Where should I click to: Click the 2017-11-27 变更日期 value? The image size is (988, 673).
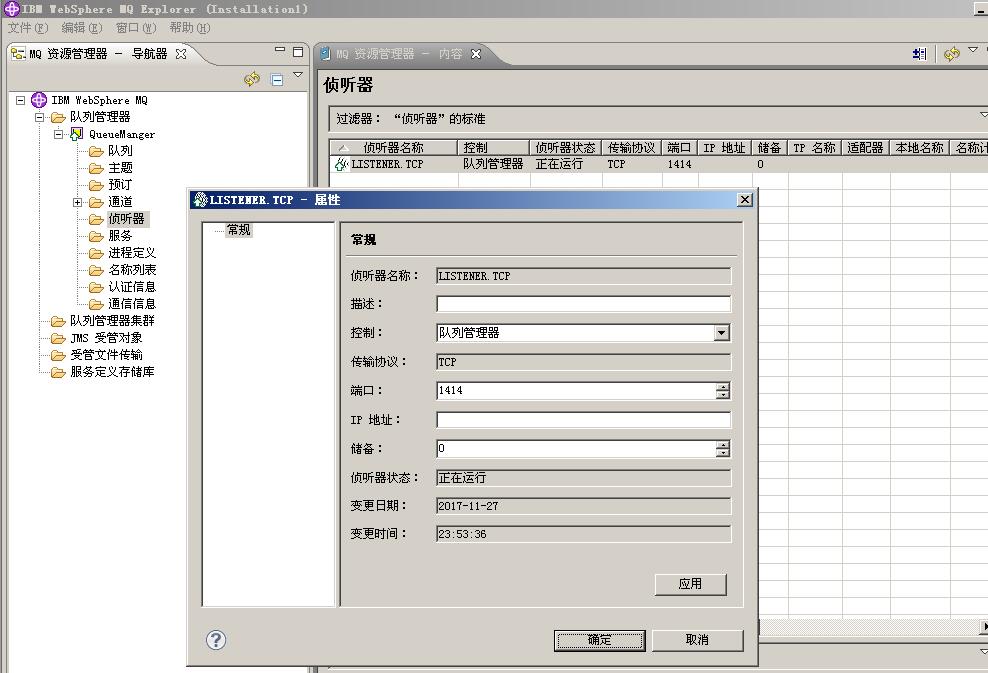click(x=583, y=506)
